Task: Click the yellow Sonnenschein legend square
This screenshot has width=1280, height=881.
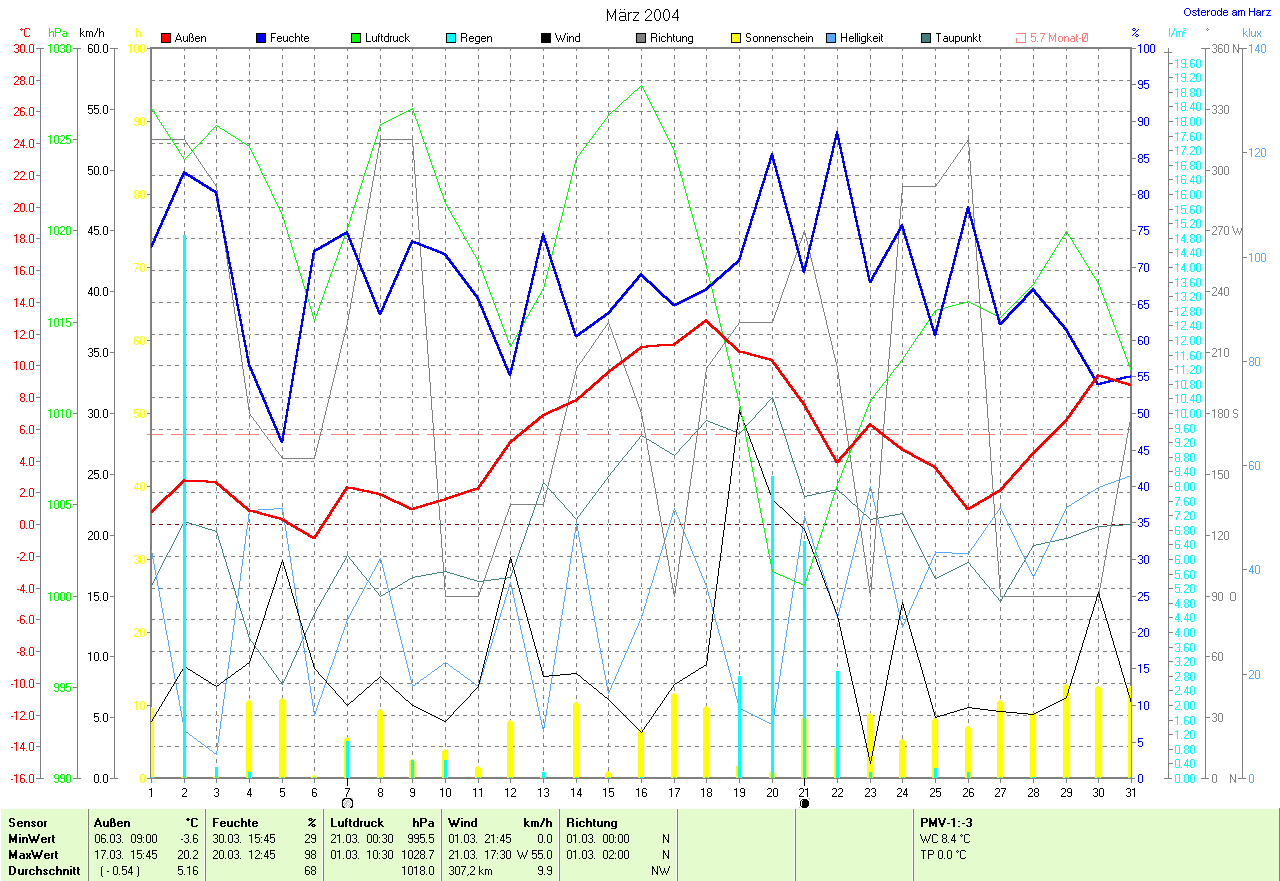Action: (x=736, y=38)
